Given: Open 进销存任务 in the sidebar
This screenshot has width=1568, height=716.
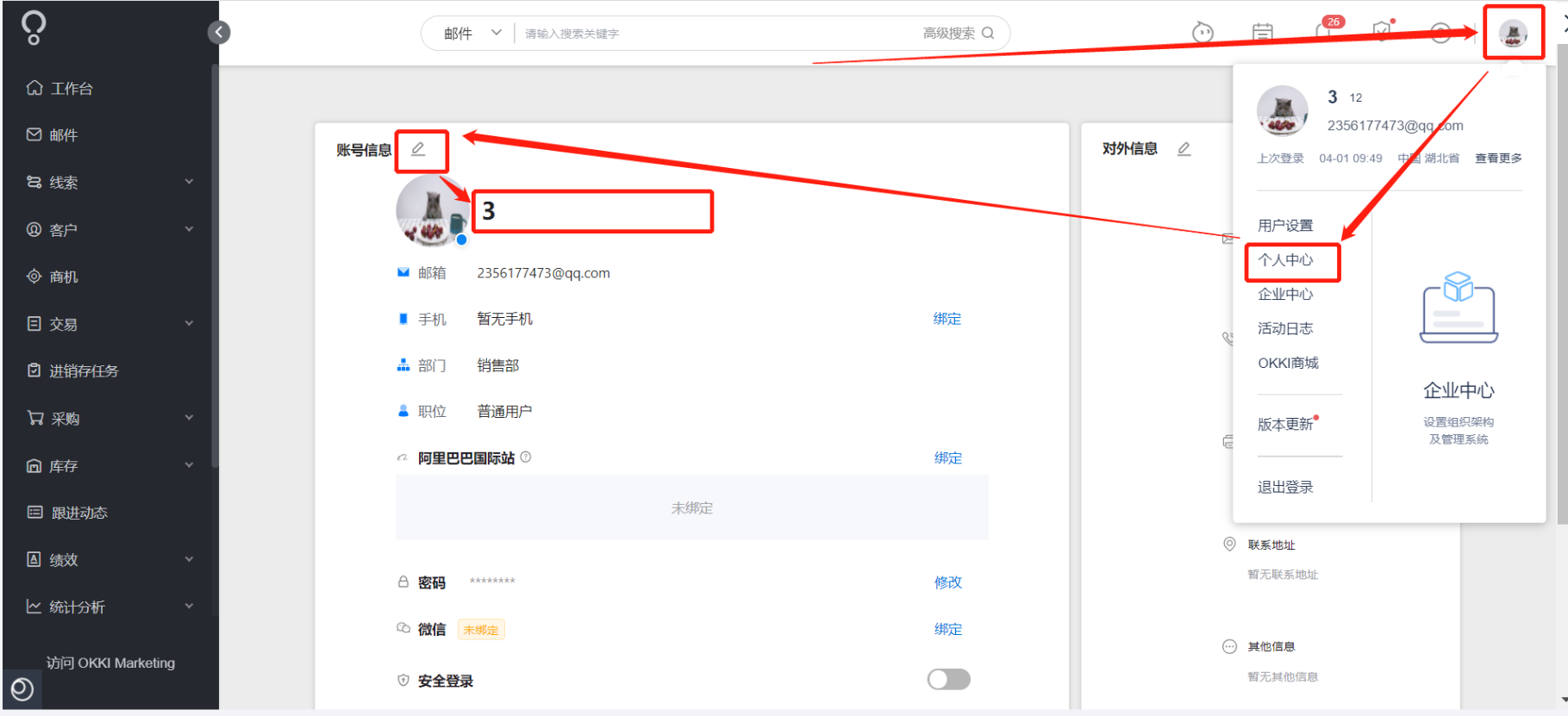Looking at the screenshot, I should (83, 370).
